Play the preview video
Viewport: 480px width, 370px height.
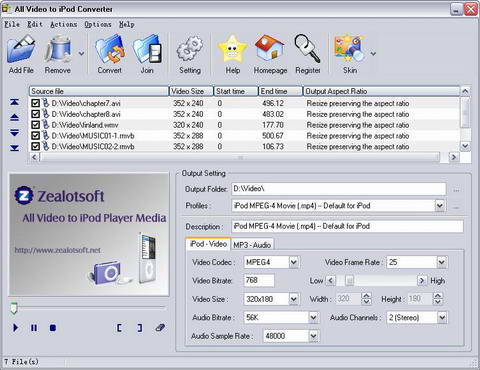(x=15, y=328)
